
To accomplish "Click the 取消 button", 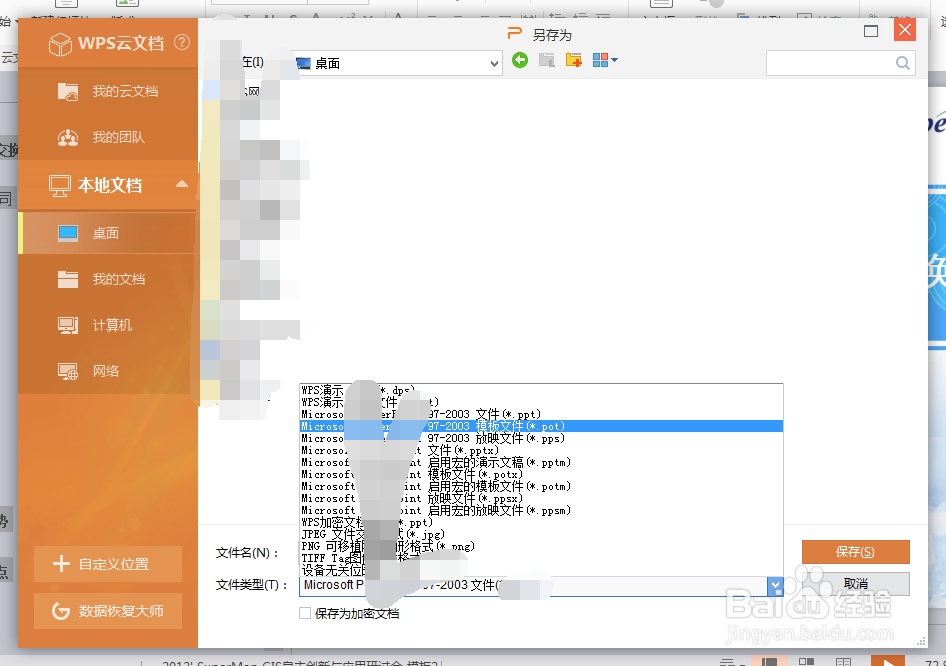I will click(856, 584).
